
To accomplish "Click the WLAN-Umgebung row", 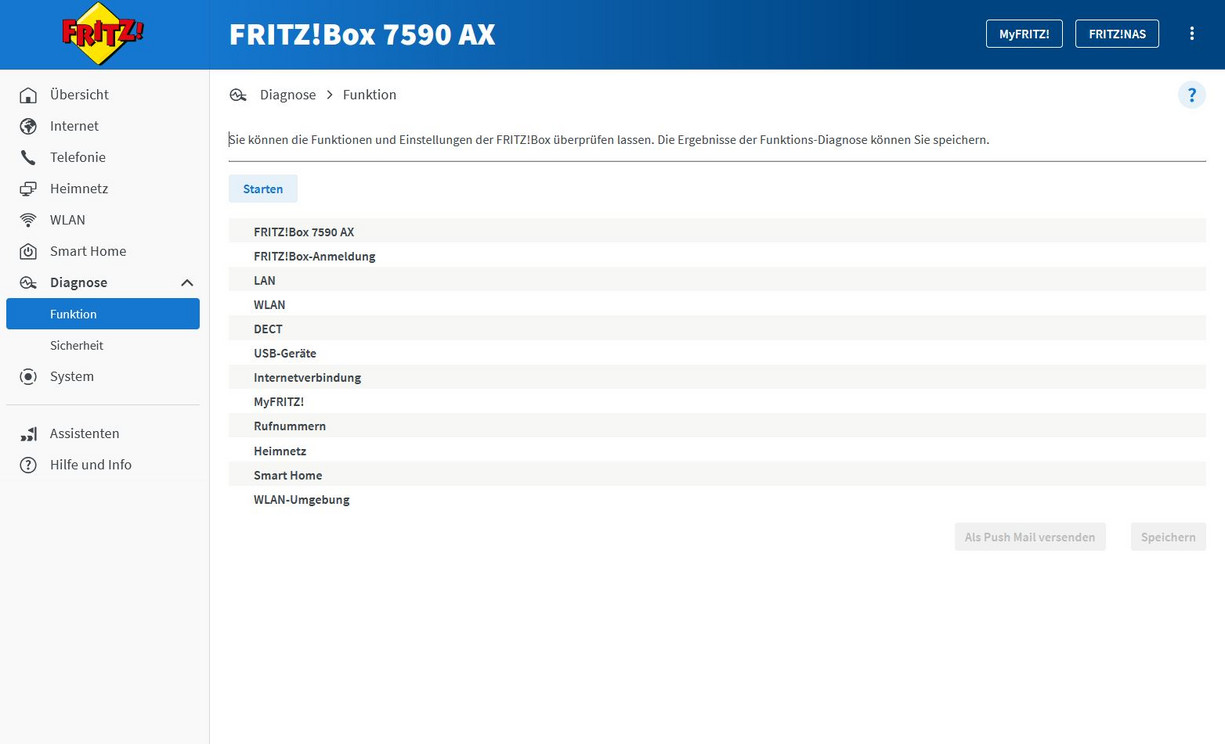I will tap(717, 499).
